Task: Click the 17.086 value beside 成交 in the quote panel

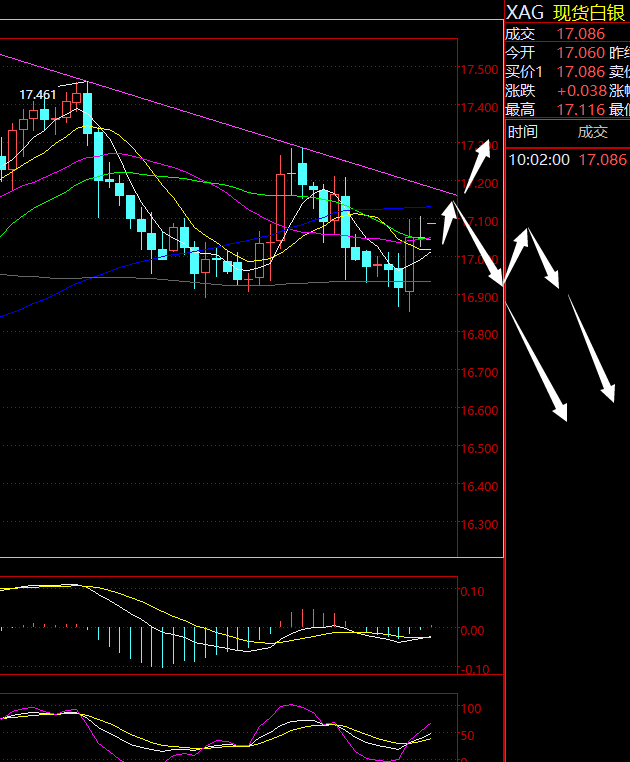Action: coord(581,34)
